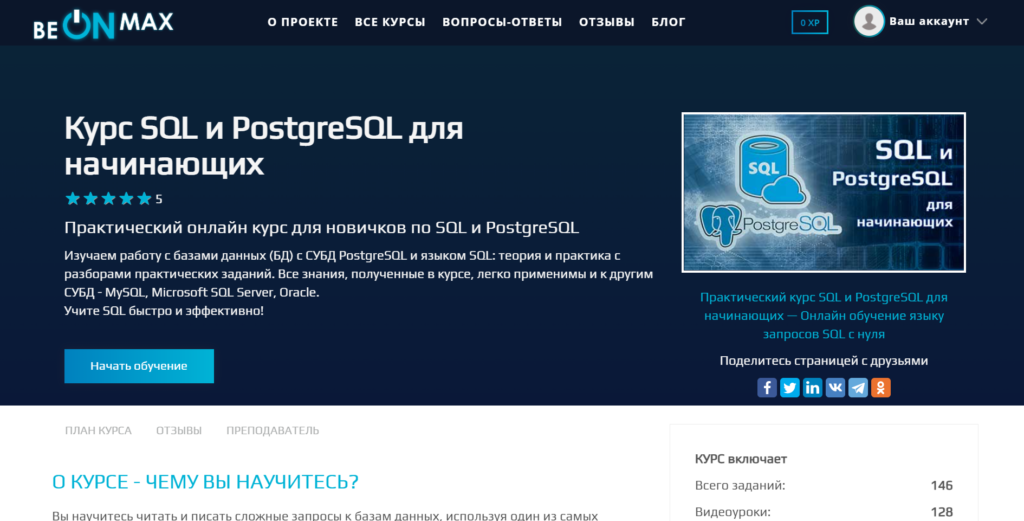
Task: Click the course title heading
Action: pyautogui.click(x=264, y=146)
